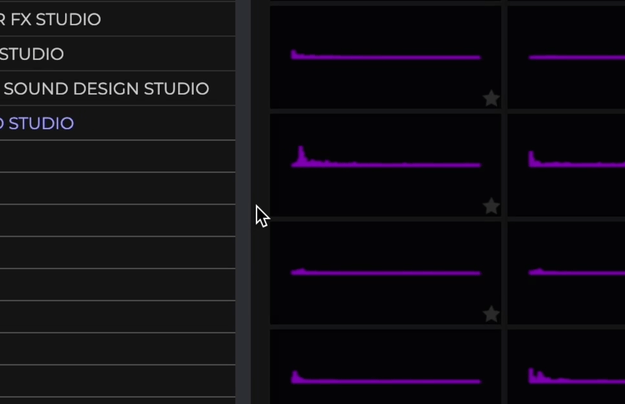Select the third-row right waveform cell
Viewport: 625px width, 404px height.
pyautogui.click(x=566, y=273)
